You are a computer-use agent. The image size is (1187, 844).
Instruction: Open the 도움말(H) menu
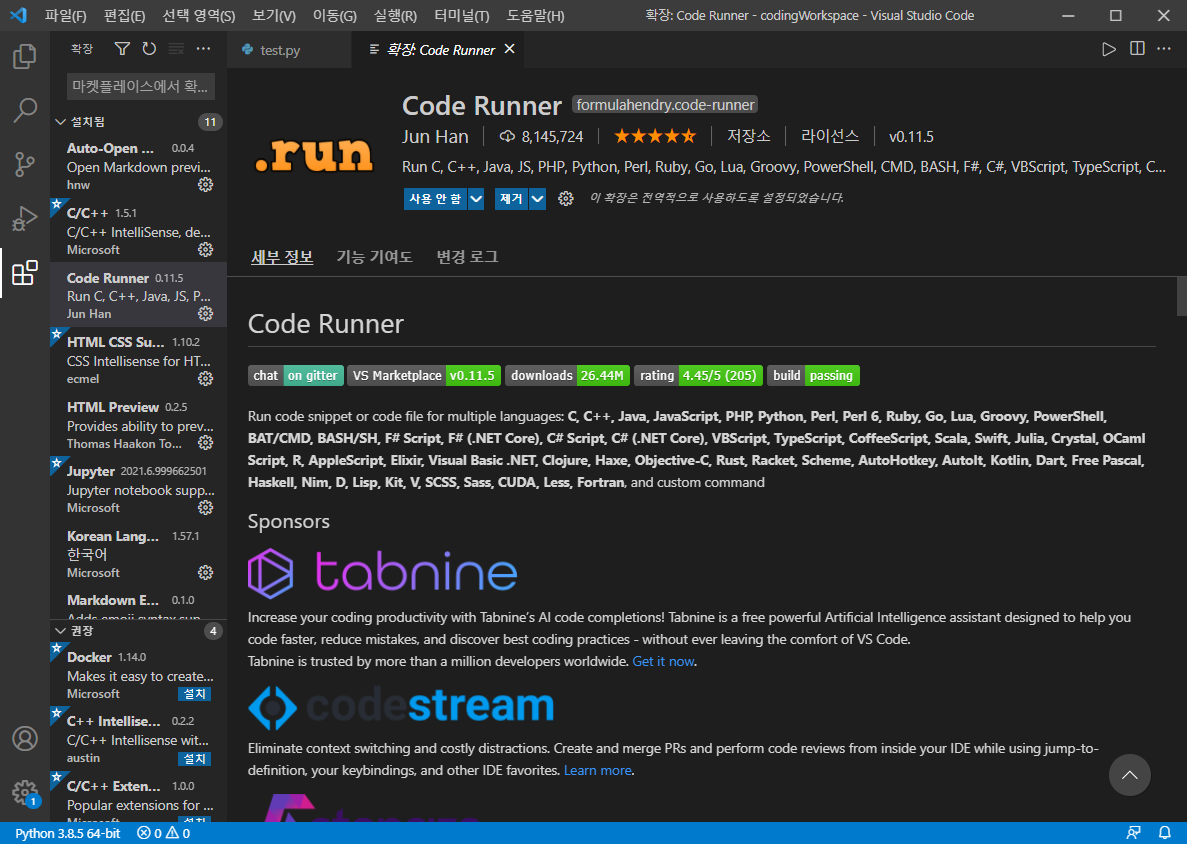click(535, 16)
